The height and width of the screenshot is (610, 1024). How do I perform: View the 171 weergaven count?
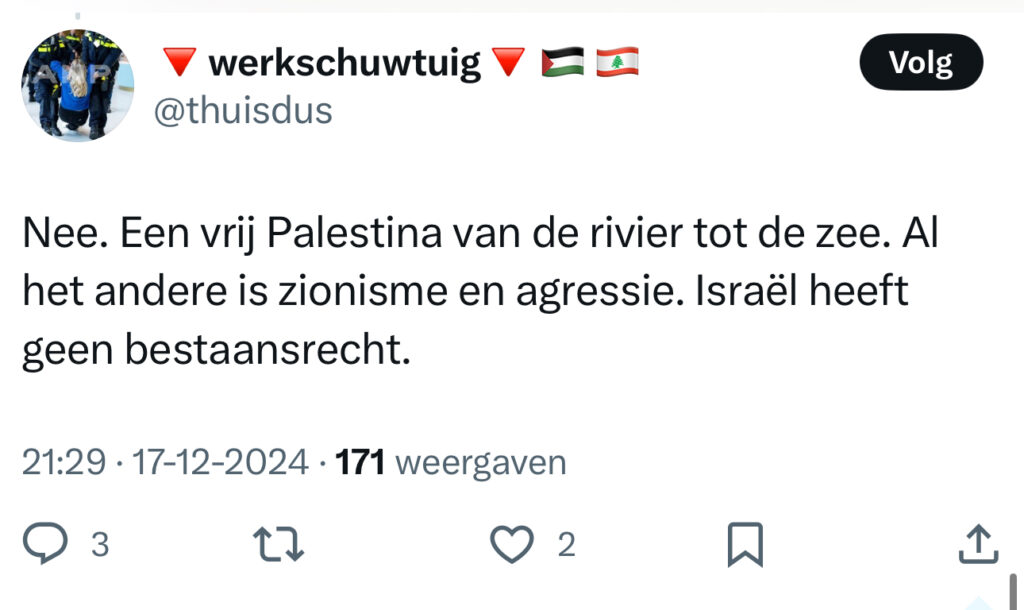tap(451, 463)
